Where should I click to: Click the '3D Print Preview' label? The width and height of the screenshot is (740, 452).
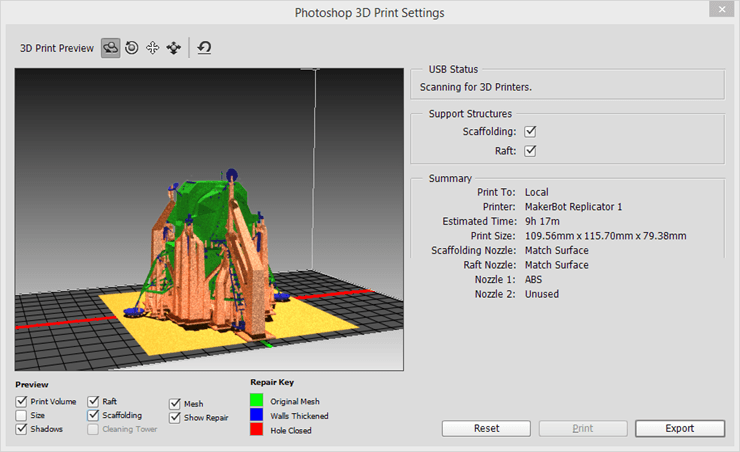pyautogui.click(x=57, y=48)
